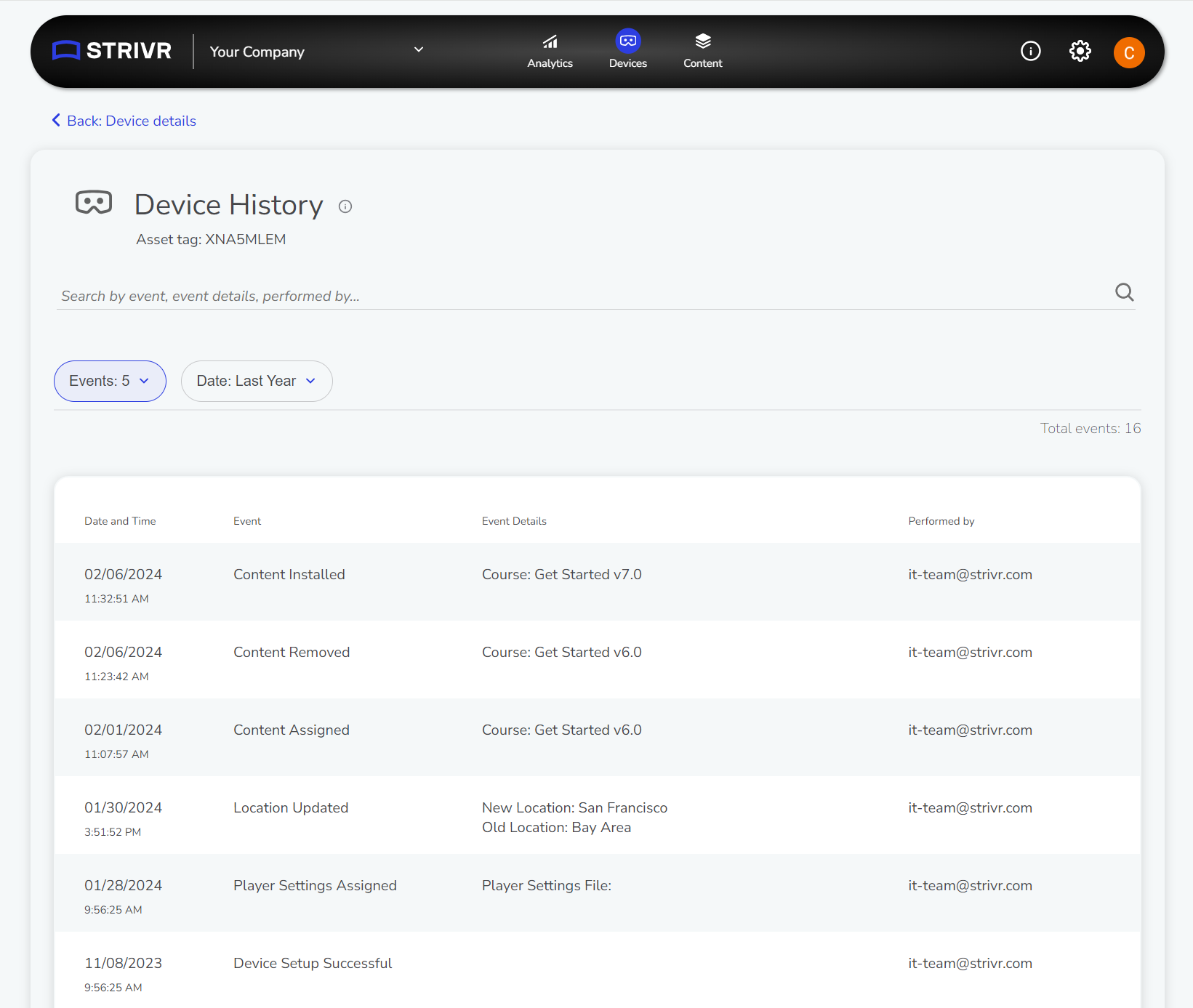Click the Event Details column header

(514, 521)
